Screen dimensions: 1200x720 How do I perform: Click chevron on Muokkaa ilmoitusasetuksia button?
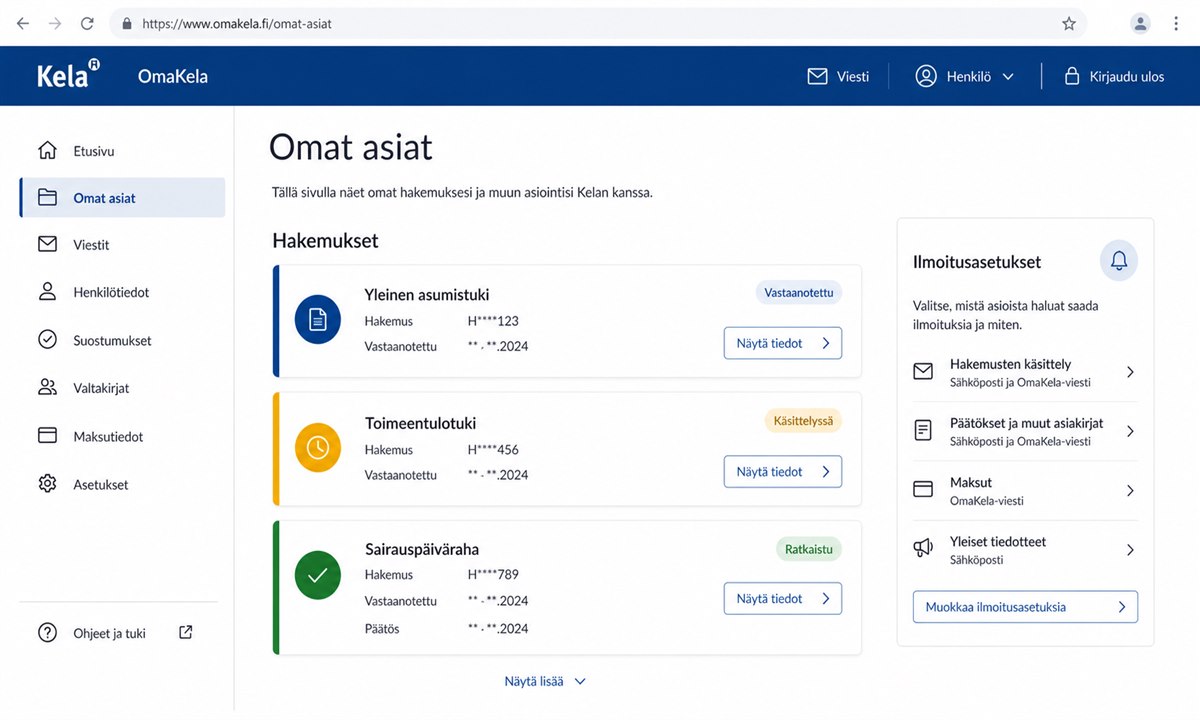pyautogui.click(x=1122, y=607)
